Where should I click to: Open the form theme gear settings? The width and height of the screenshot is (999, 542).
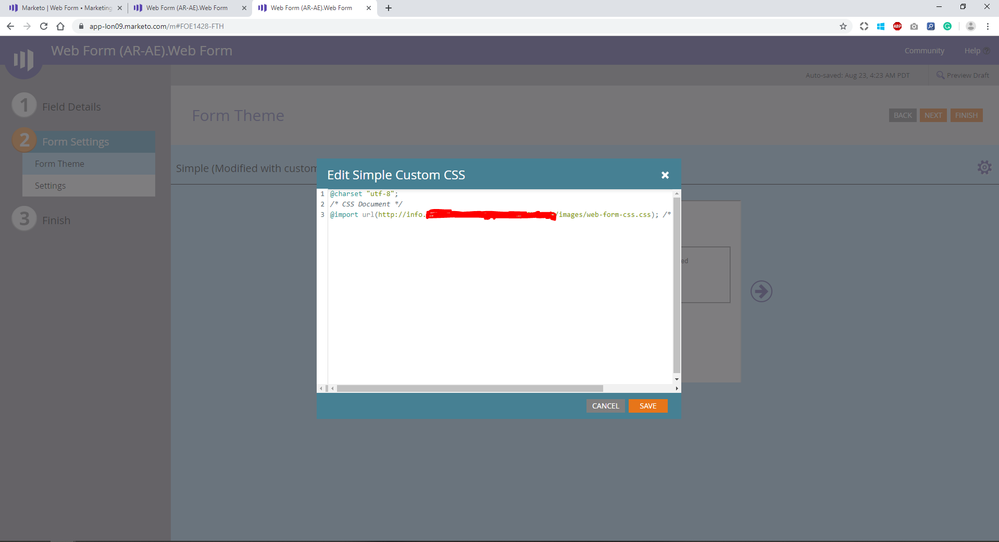point(984,168)
